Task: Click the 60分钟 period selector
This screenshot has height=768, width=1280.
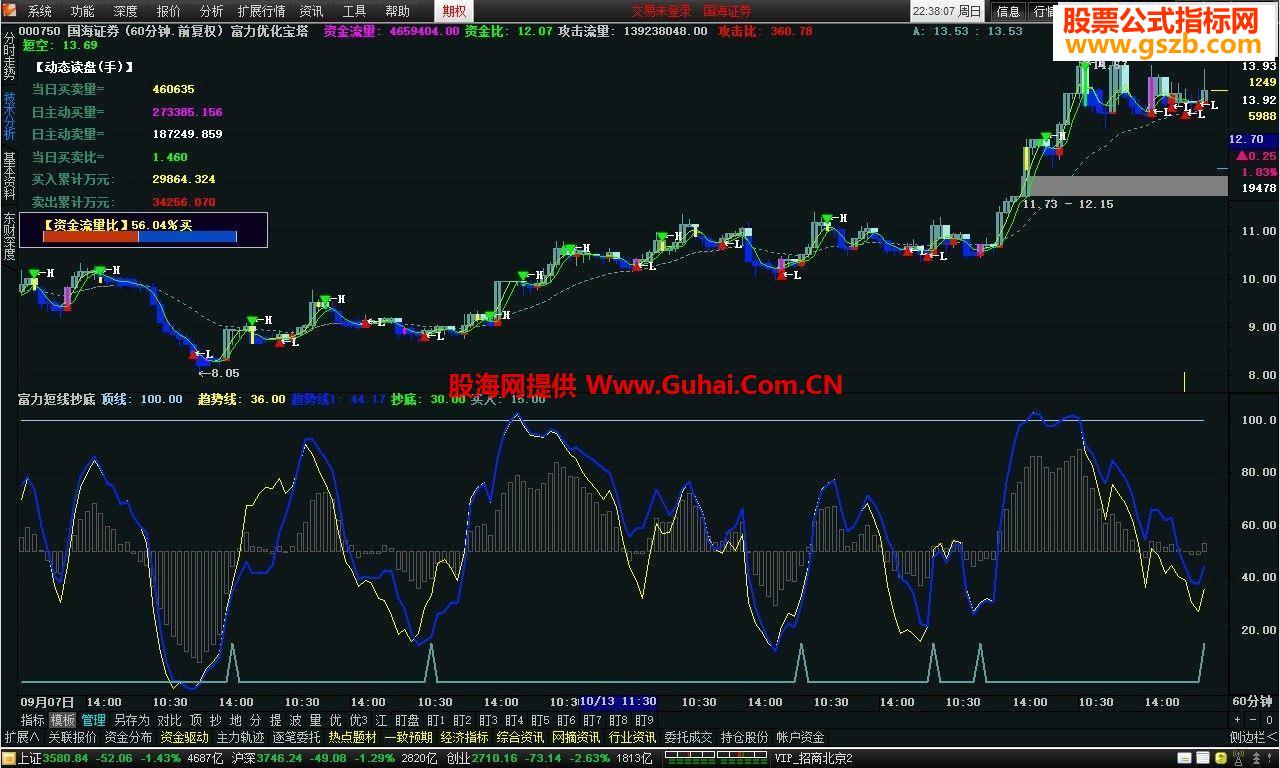Action: click(x=1252, y=702)
